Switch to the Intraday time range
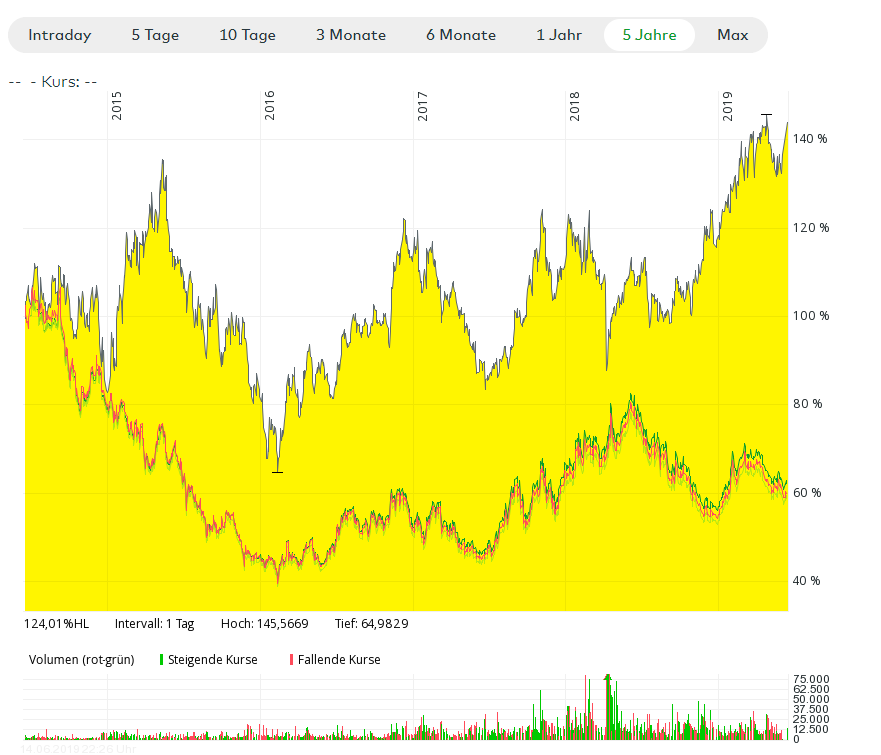Screen dimensions: 881x755 click(60, 35)
